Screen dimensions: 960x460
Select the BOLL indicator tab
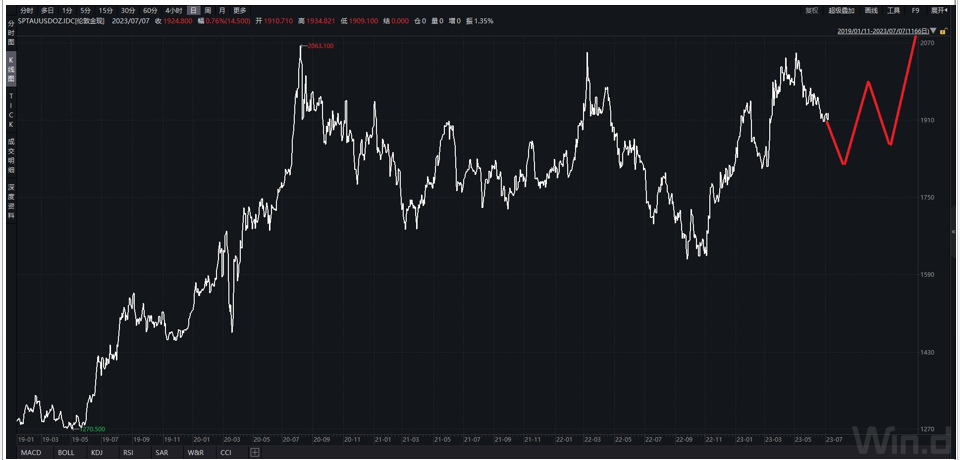point(65,453)
